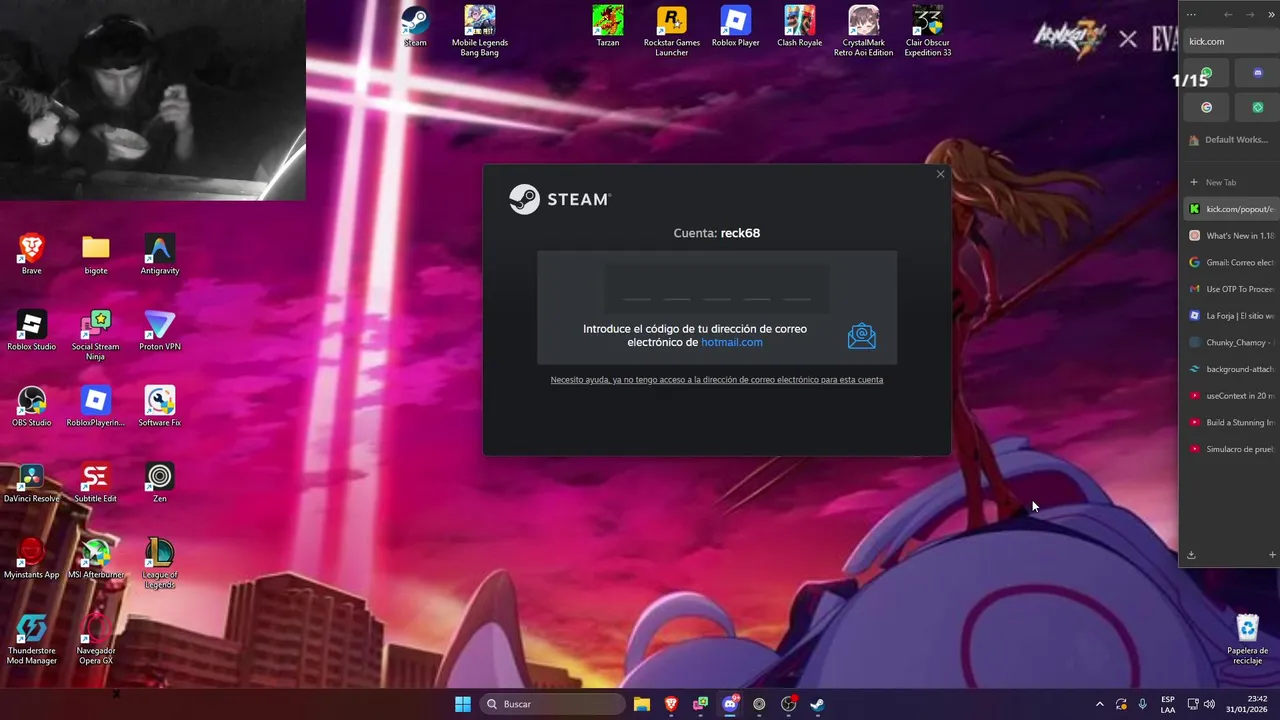Switch to the 'Use OTP To Proceed' tab
The image size is (1280, 720).
tap(1232, 289)
